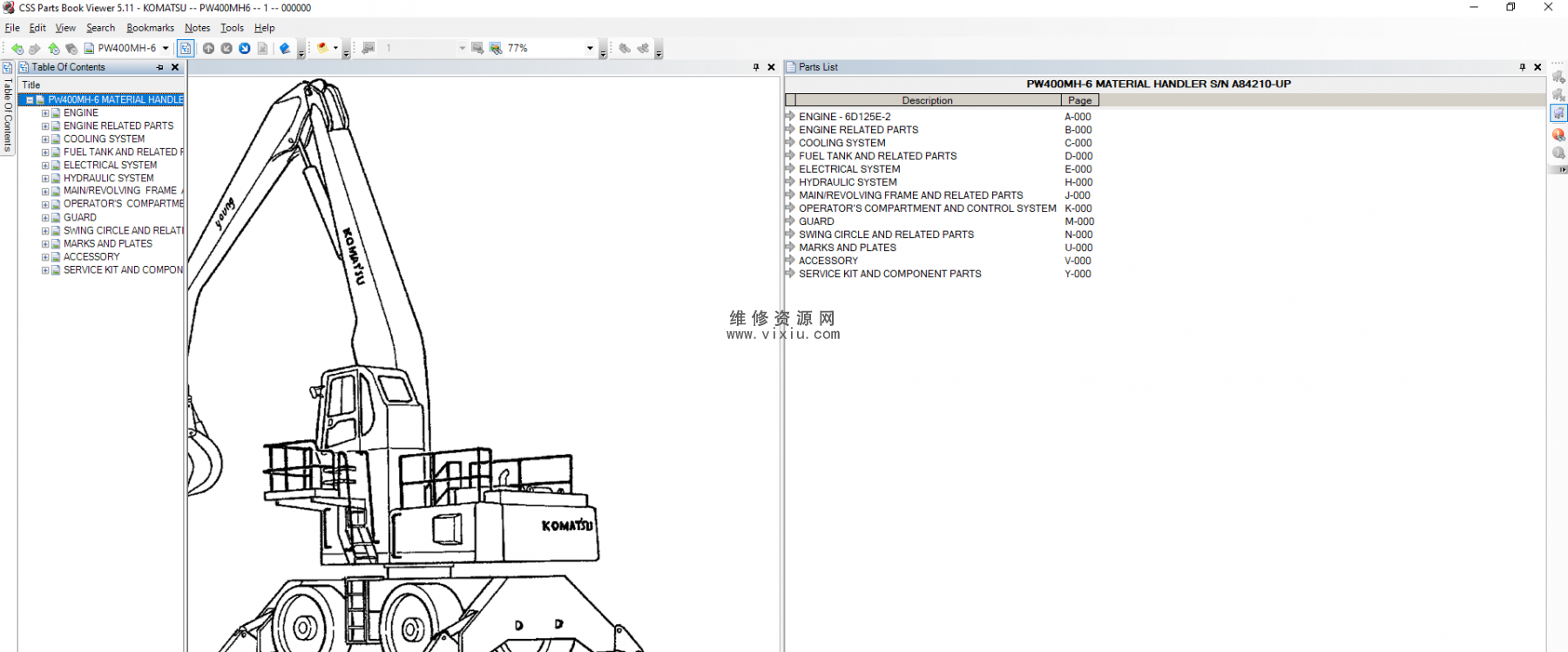1568x652 pixels.
Task: Expand the HYDRAULIC SYSTEM tree node
Action: (x=45, y=179)
